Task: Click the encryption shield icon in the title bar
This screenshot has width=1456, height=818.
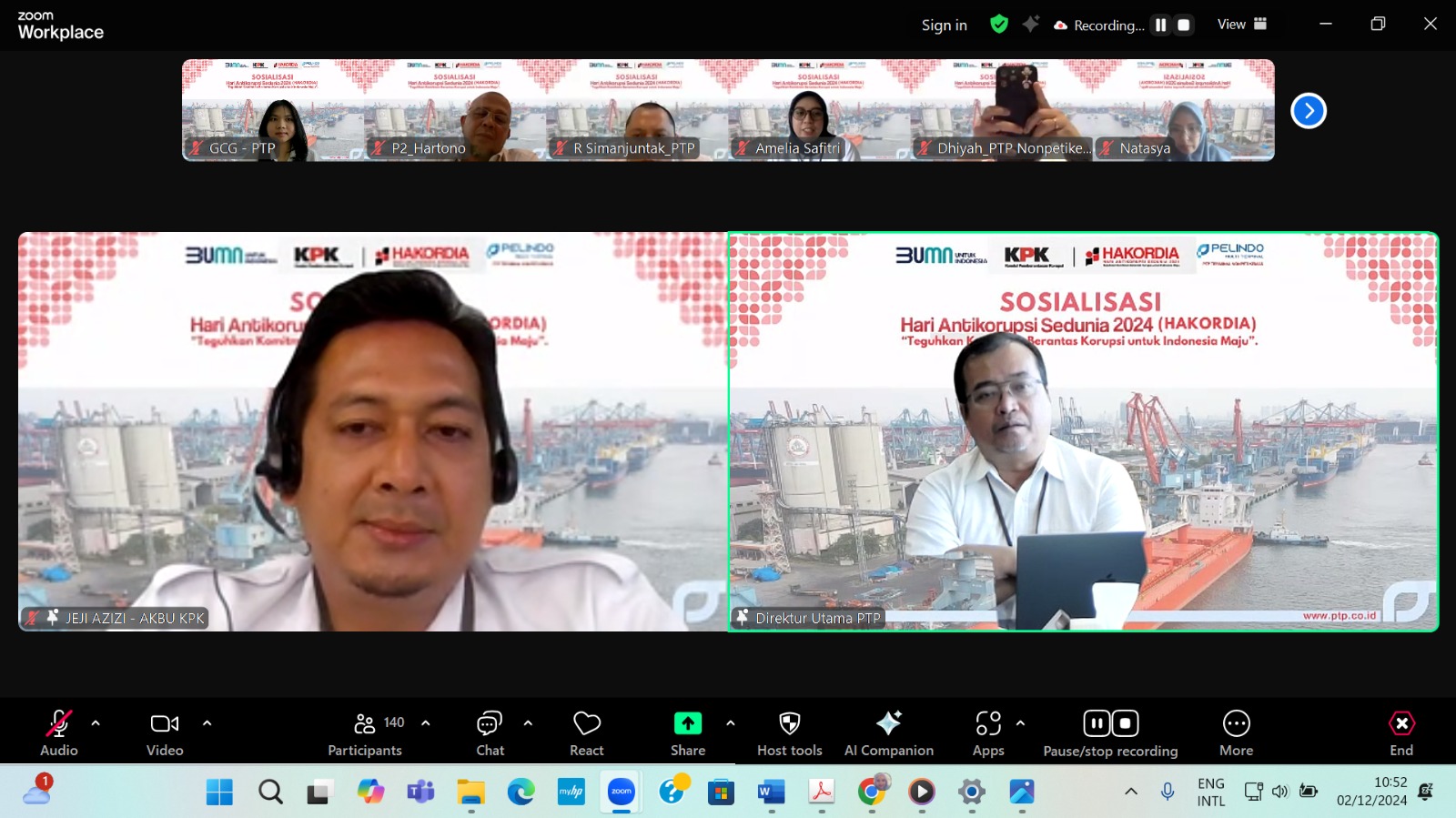Action: pyautogui.click(x=999, y=25)
